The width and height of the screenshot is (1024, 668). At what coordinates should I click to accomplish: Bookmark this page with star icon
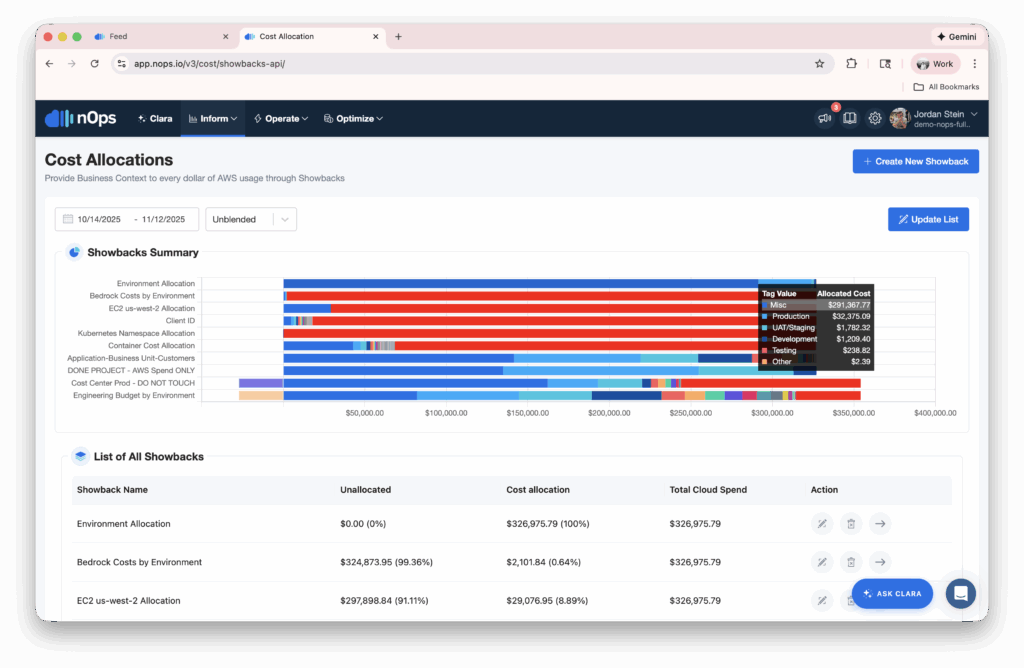(x=819, y=63)
